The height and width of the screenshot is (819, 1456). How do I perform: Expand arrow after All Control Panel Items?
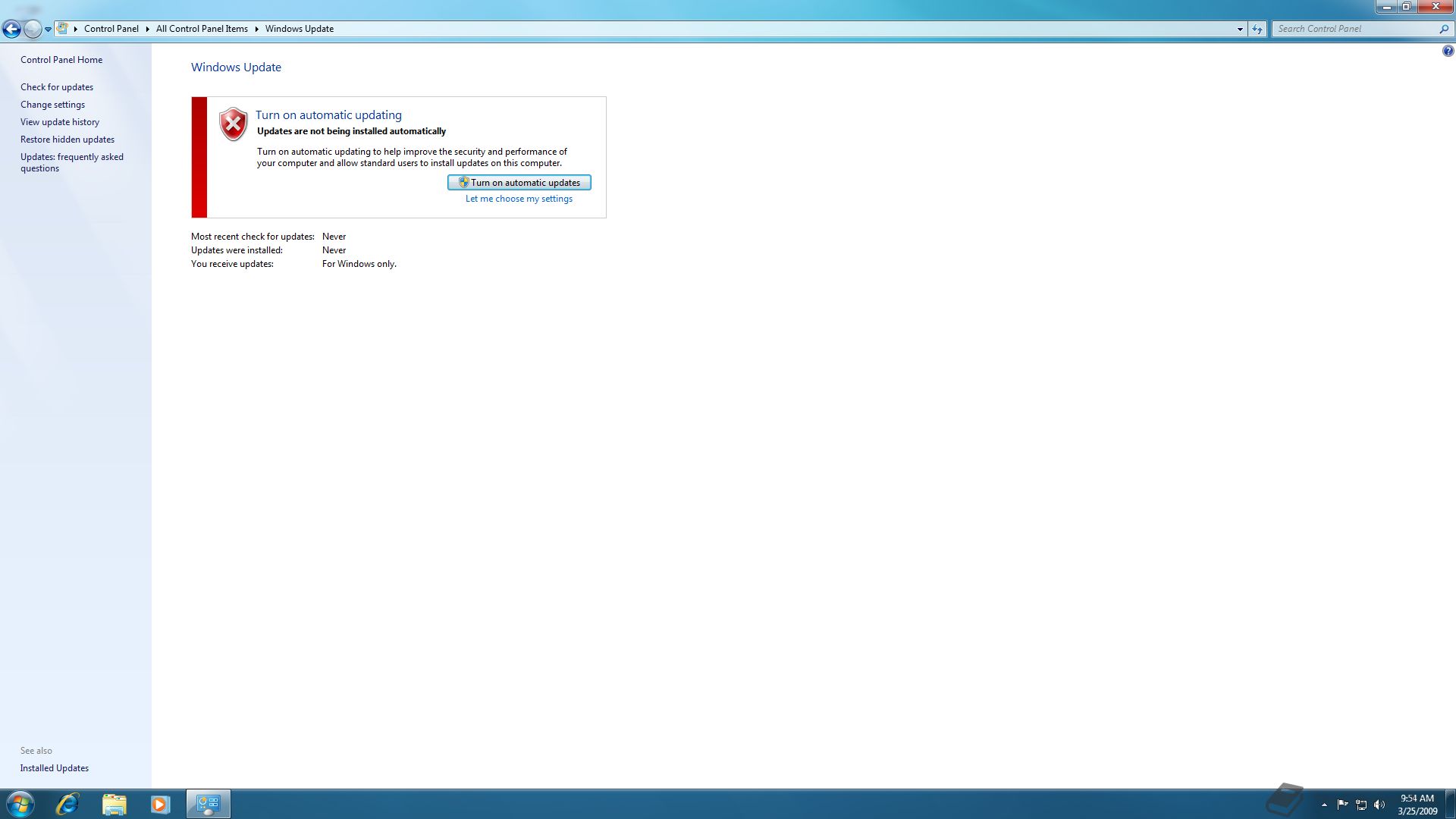click(x=257, y=29)
